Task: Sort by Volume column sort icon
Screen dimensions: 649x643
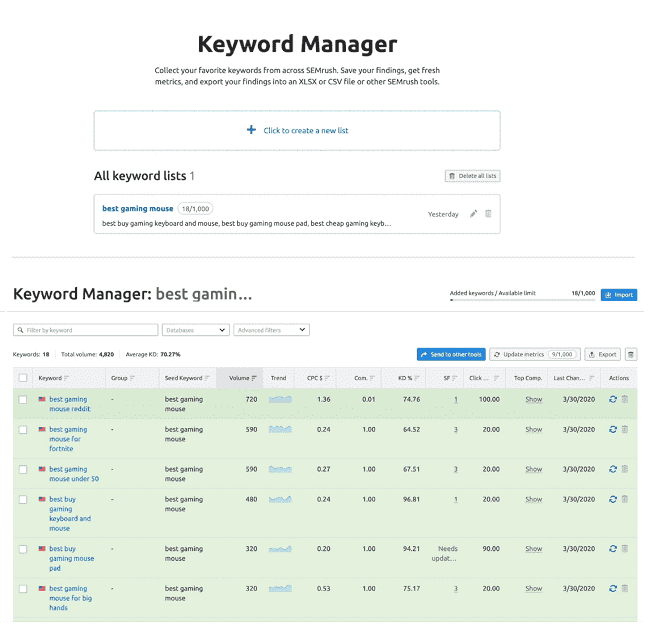Action: pos(254,378)
